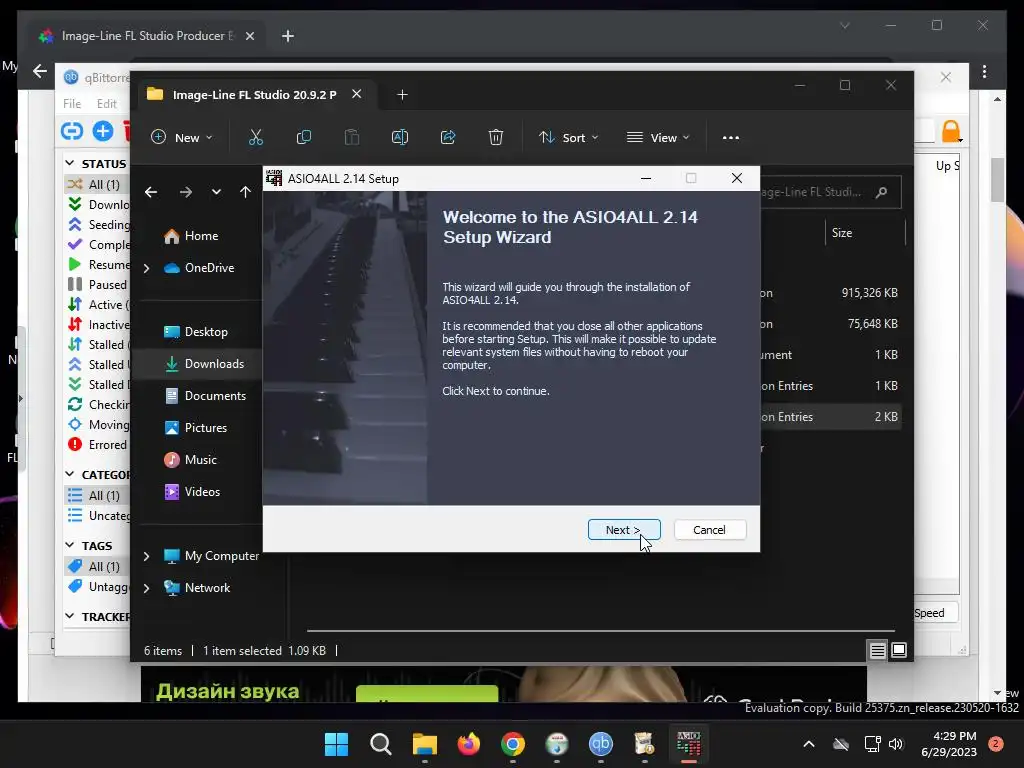
Task: Open qBittorrent from taskbar
Action: [601, 744]
